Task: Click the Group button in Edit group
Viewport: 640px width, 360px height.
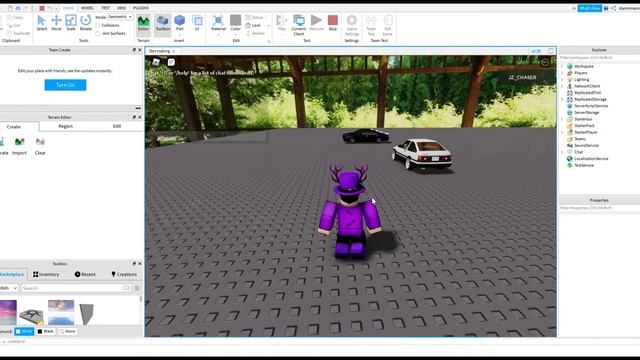Action: coord(255,18)
